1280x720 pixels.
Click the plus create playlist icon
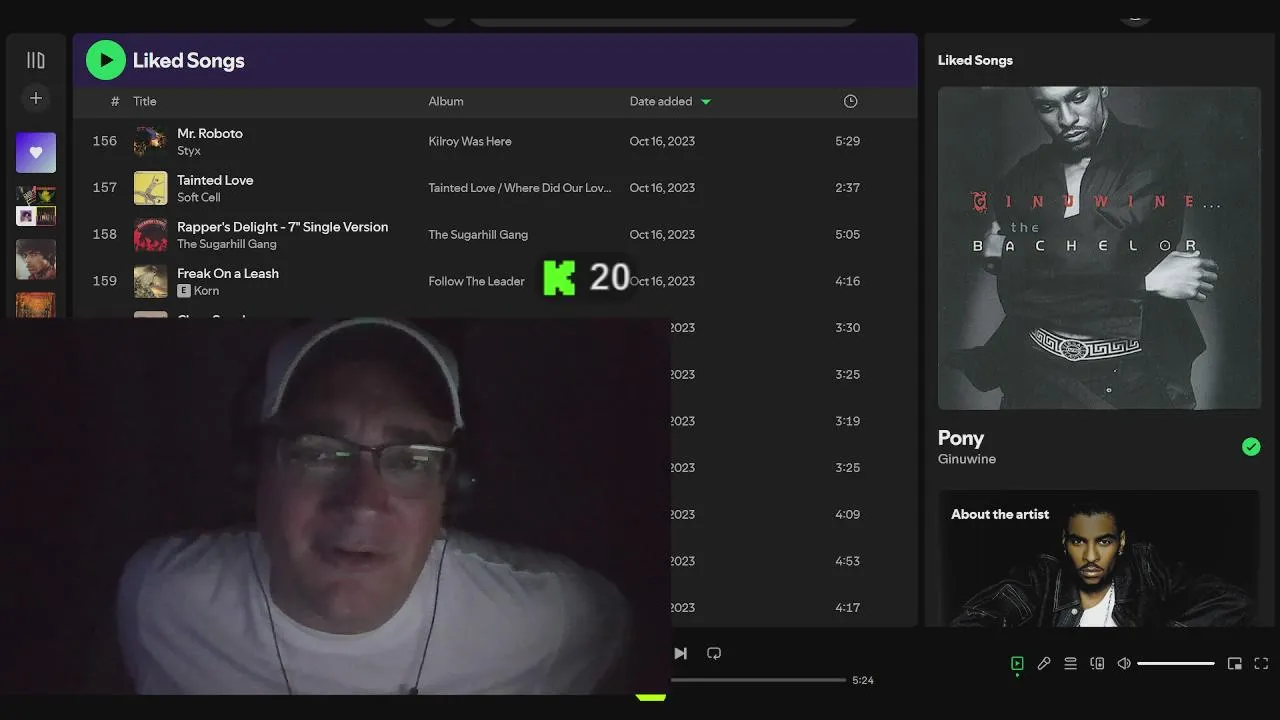click(x=36, y=98)
